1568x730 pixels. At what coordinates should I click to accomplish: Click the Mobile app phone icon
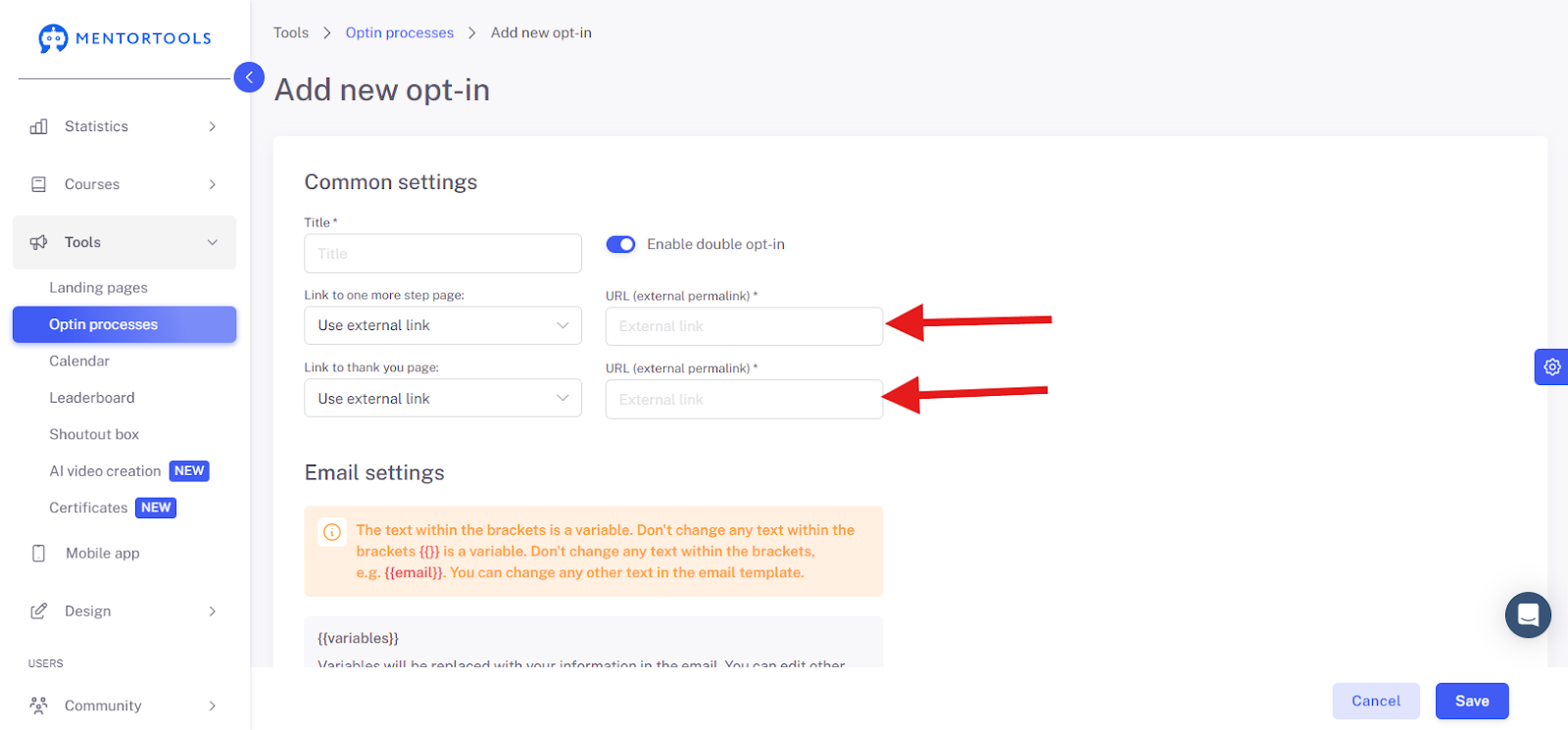pyautogui.click(x=39, y=554)
